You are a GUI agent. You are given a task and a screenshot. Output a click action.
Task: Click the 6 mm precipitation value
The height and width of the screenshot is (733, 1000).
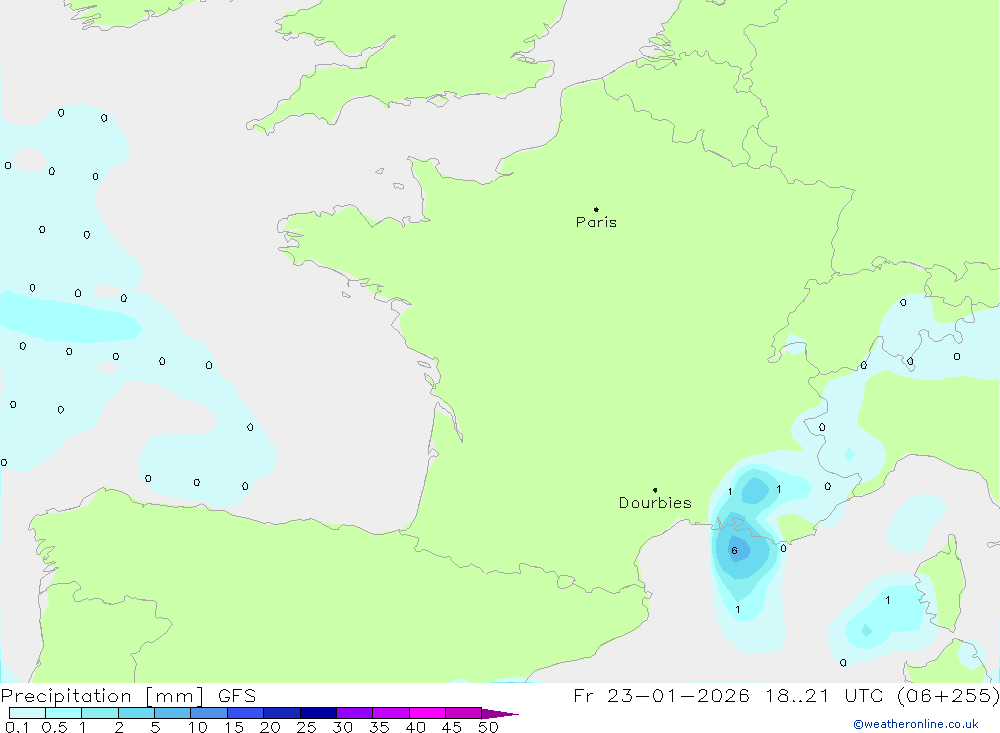click(x=735, y=551)
